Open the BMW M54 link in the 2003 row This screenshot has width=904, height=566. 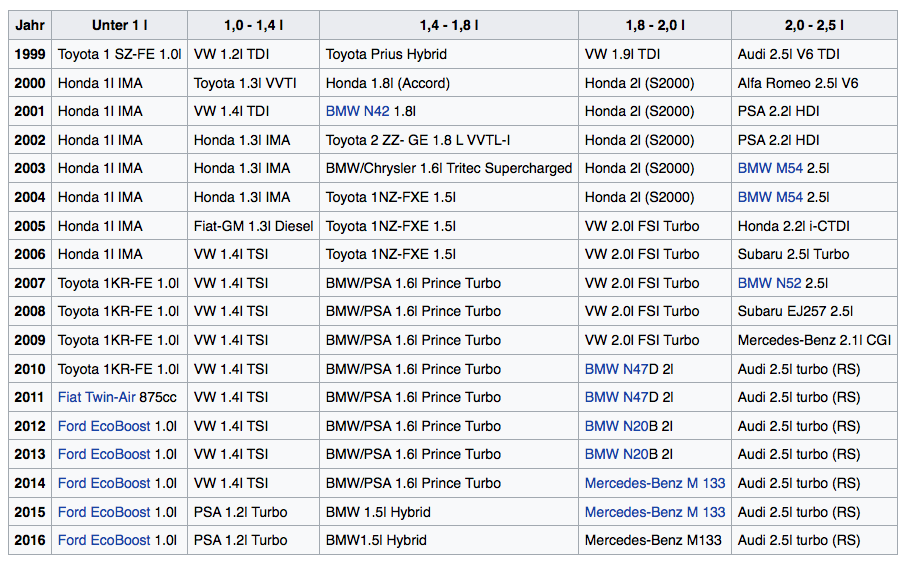(770, 168)
